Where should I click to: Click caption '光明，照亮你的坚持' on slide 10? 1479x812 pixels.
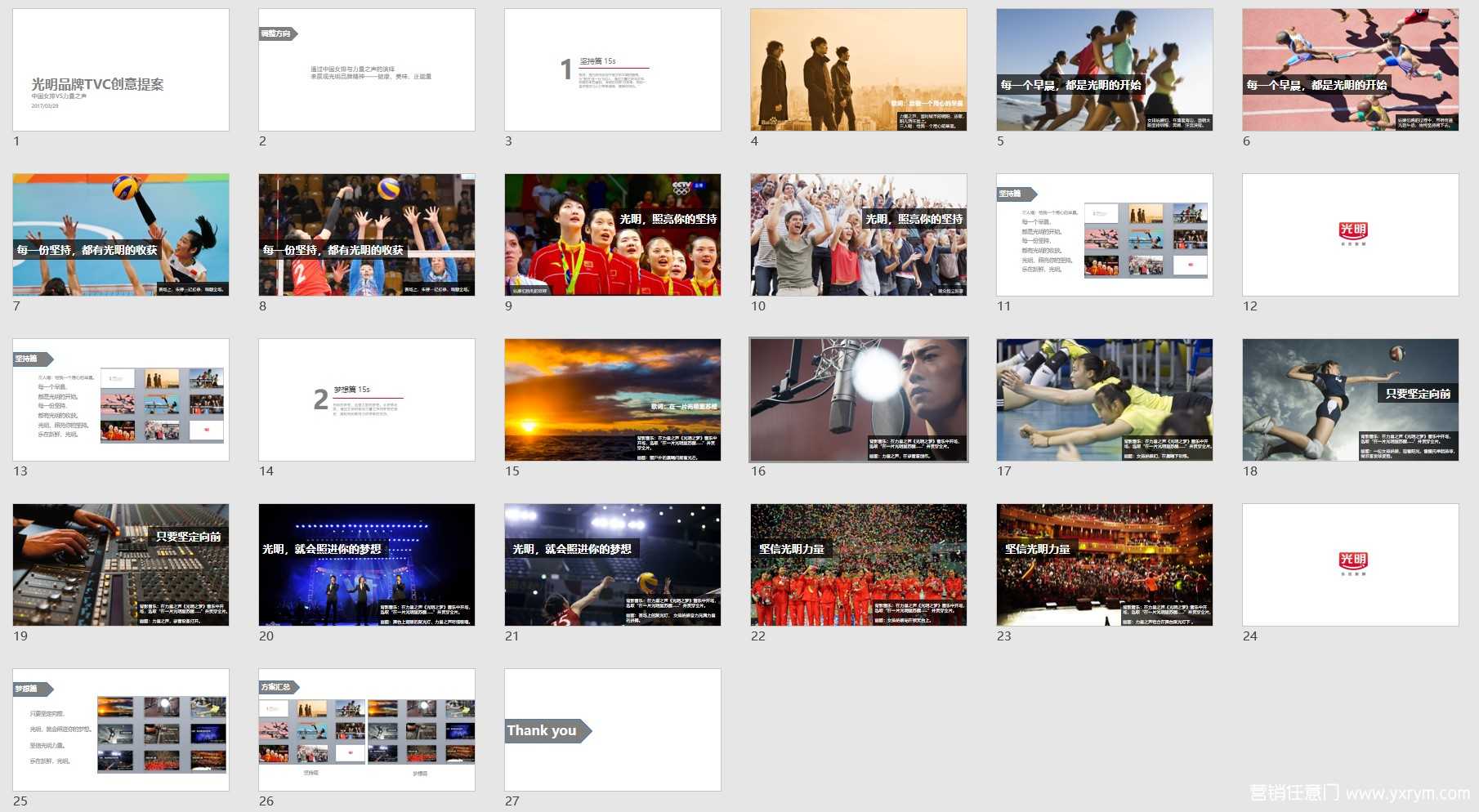[914, 219]
